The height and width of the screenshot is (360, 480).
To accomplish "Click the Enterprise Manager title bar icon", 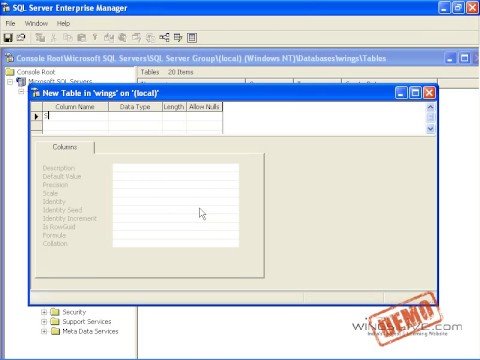I will pyautogui.click(x=6, y=8).
